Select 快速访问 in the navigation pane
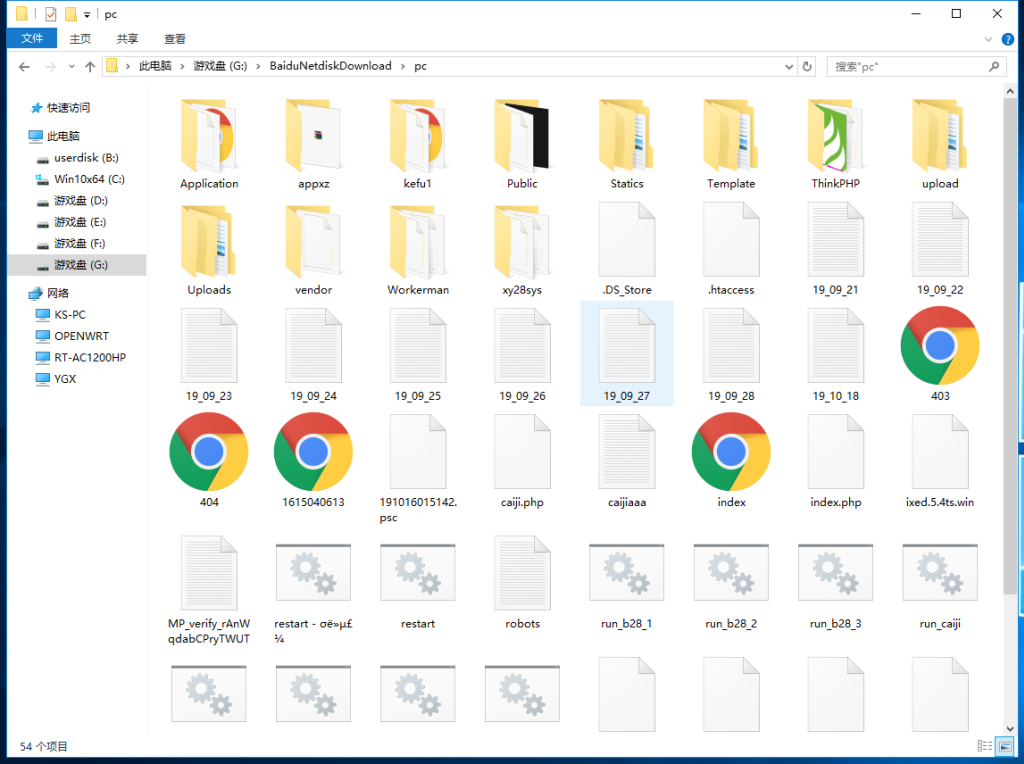 click(x=69, y=108)
